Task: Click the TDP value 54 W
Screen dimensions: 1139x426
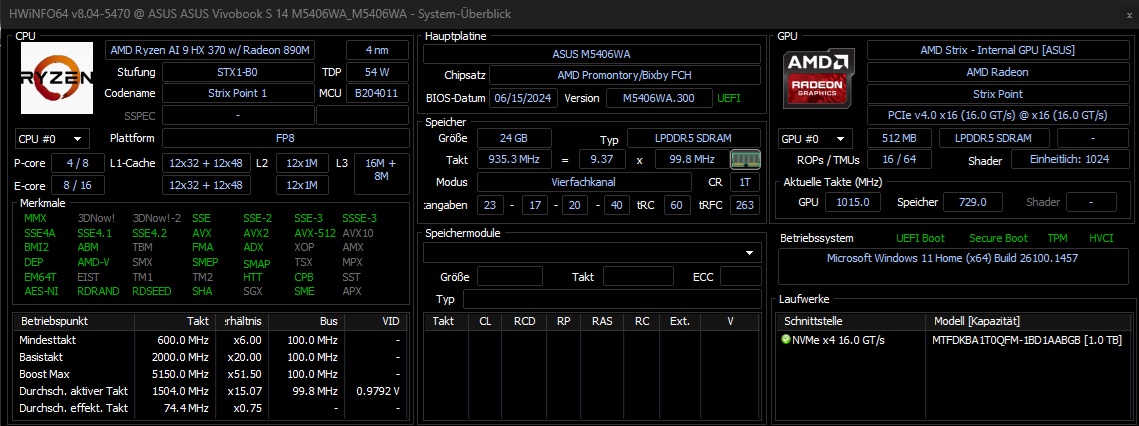Action: 377,73
